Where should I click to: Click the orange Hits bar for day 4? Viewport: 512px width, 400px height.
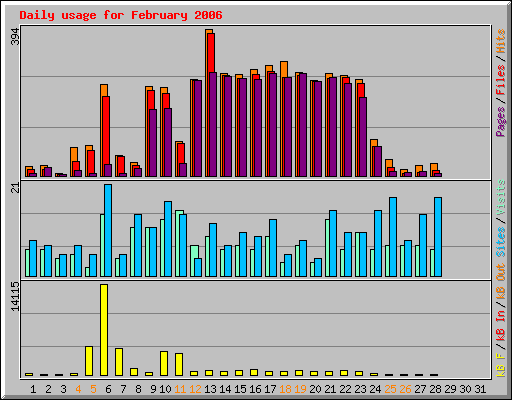point(74,154)
